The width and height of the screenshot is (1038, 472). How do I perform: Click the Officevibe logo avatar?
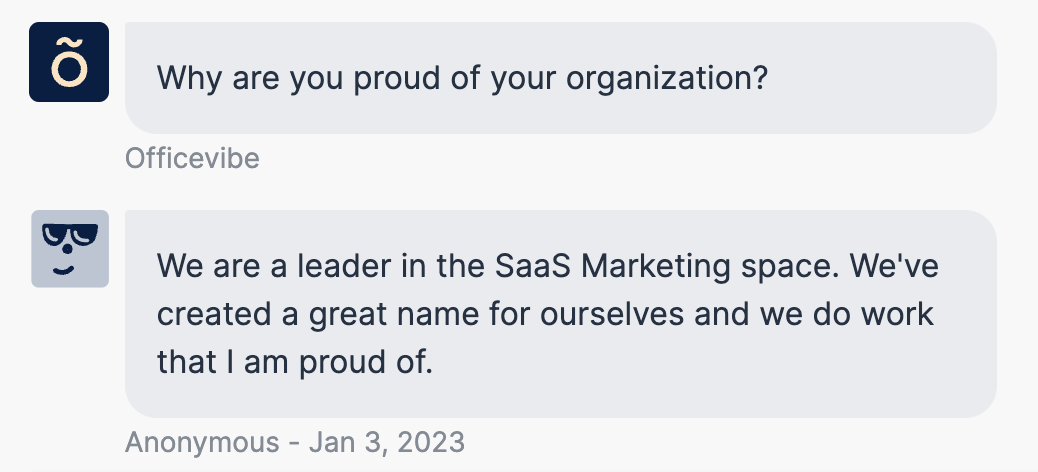[69, 62]
